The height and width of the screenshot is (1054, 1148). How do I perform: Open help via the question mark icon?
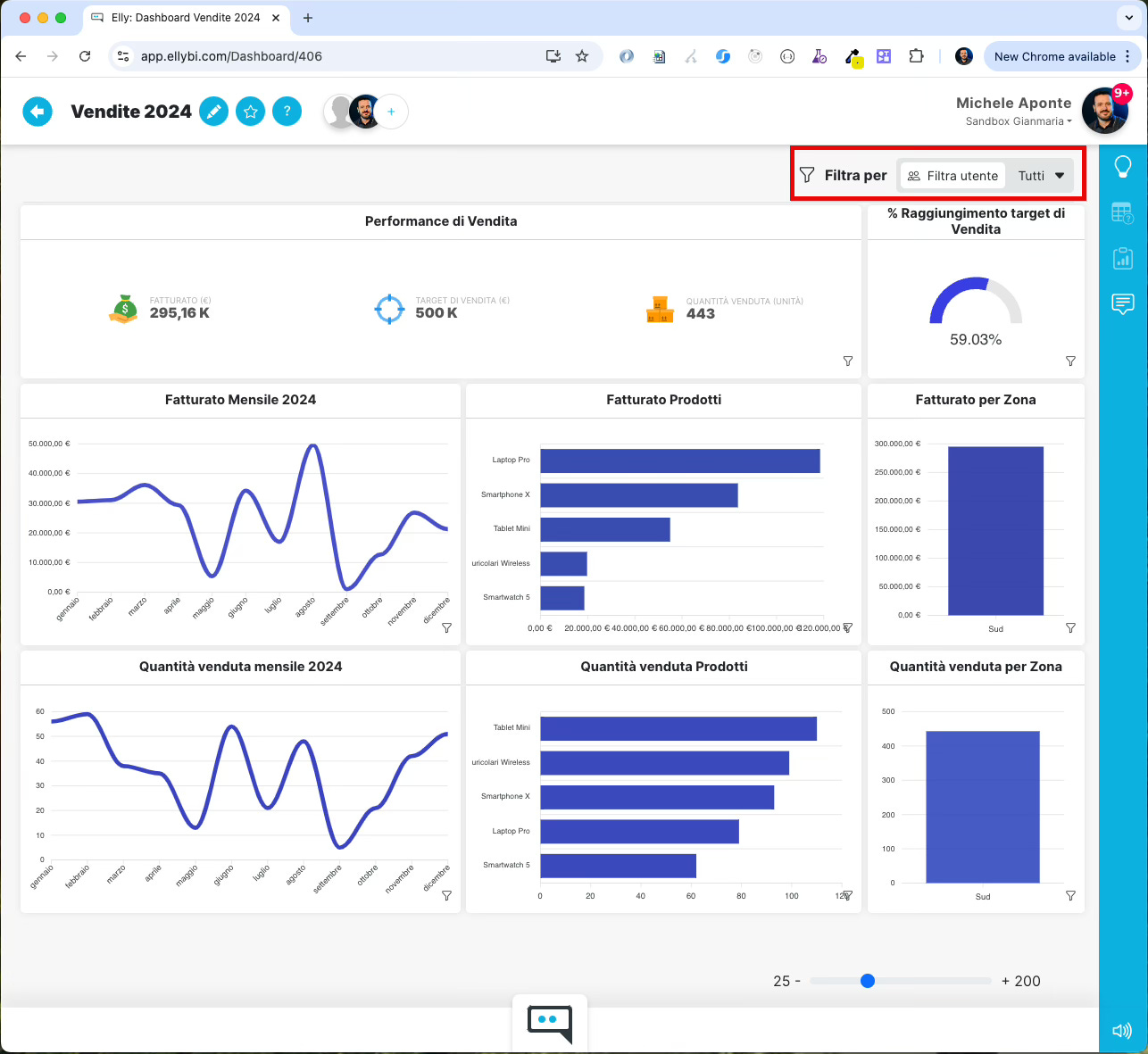click(287, 112)
